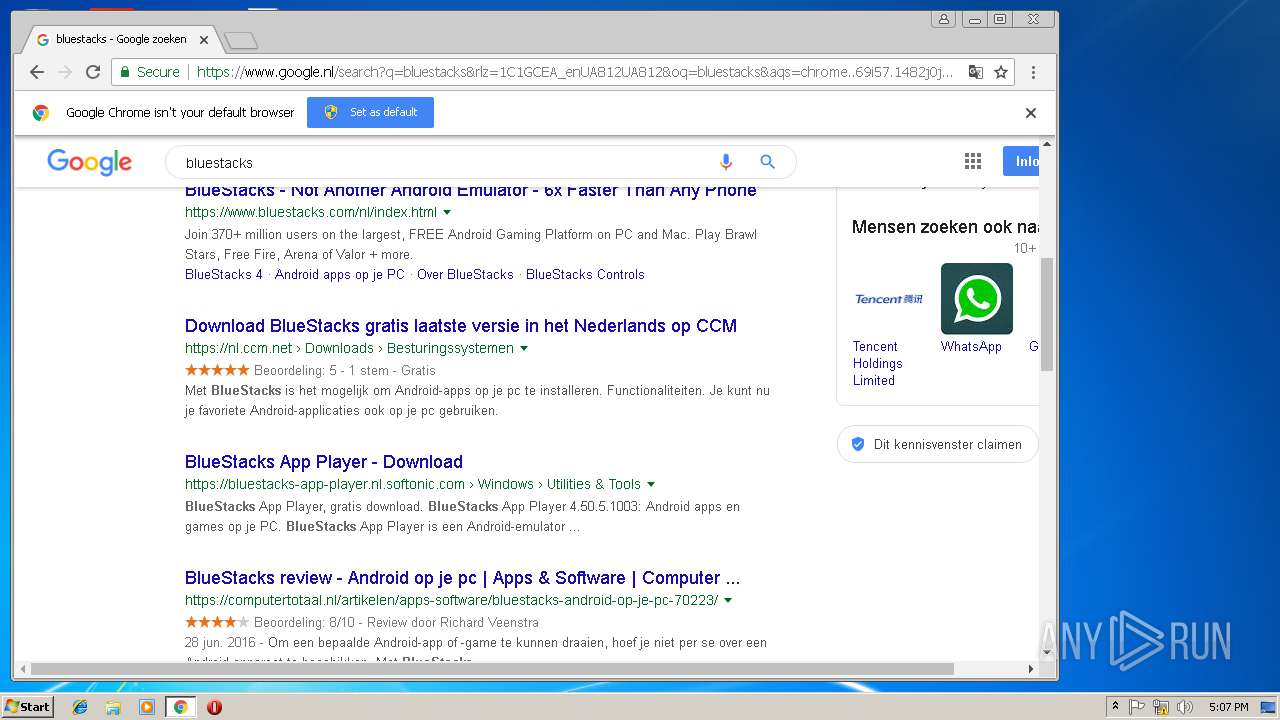Image resolution: width=1280 pixels, height=720 pixels.
Task: Click the Mensen zoeken ook naar heading
Action: pyautogui.click(x=945, y=227)
